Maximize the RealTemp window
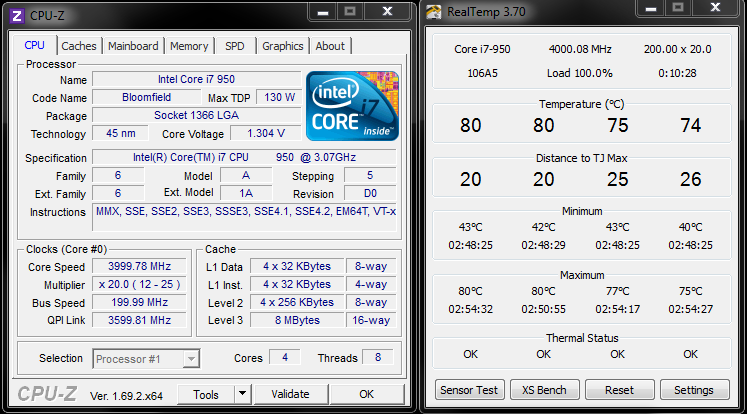Screen dimensions: 747x414 [x=678, y=8]
